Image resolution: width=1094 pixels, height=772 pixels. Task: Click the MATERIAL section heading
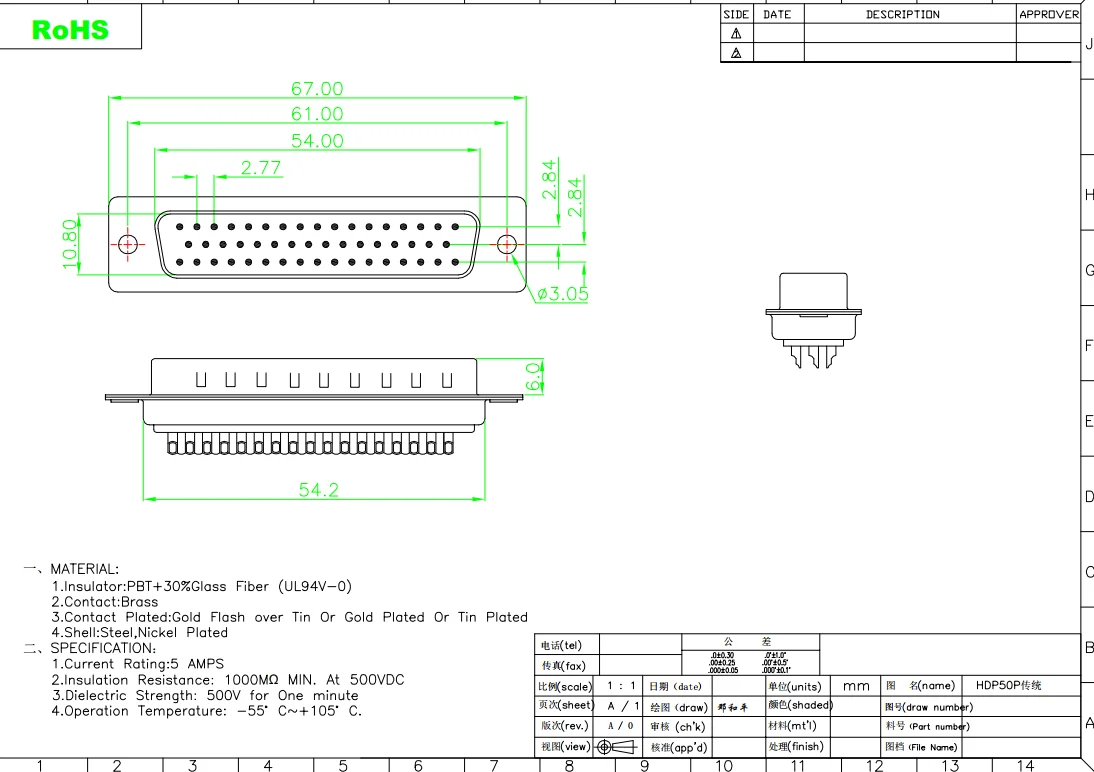click(x=84, y=569)
